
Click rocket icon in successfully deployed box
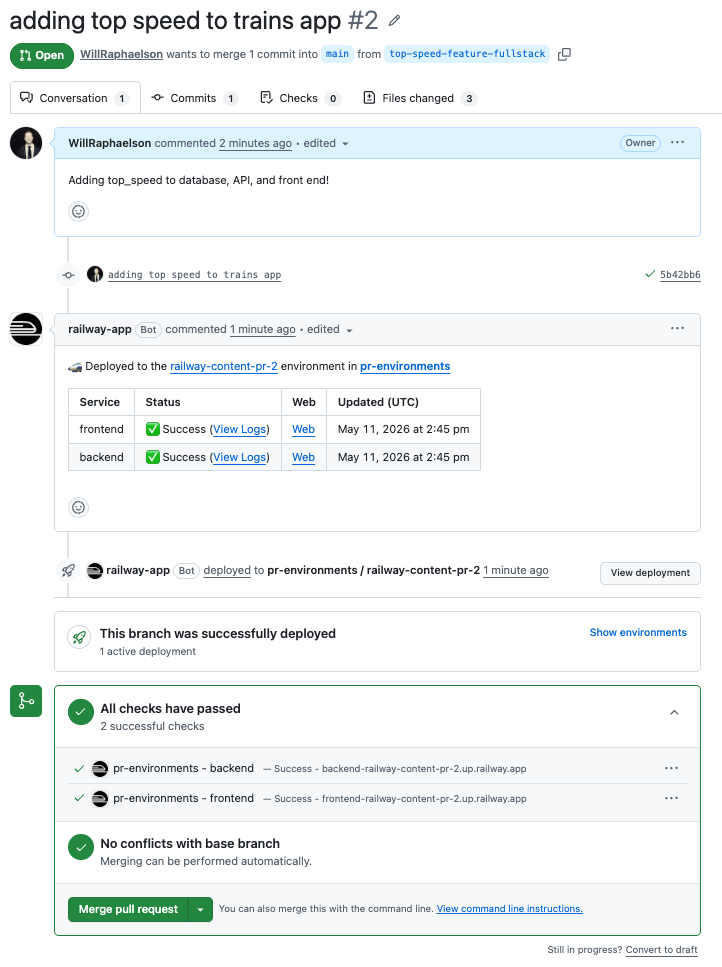[80, 638]
